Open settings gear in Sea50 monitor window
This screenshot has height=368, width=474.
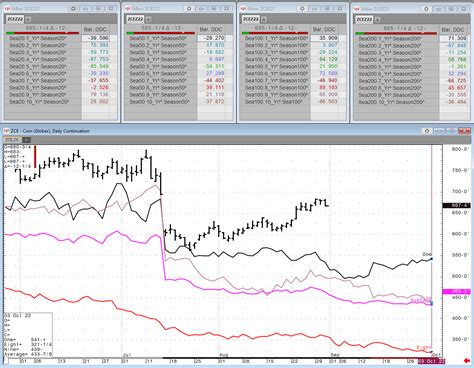[189, 9]
